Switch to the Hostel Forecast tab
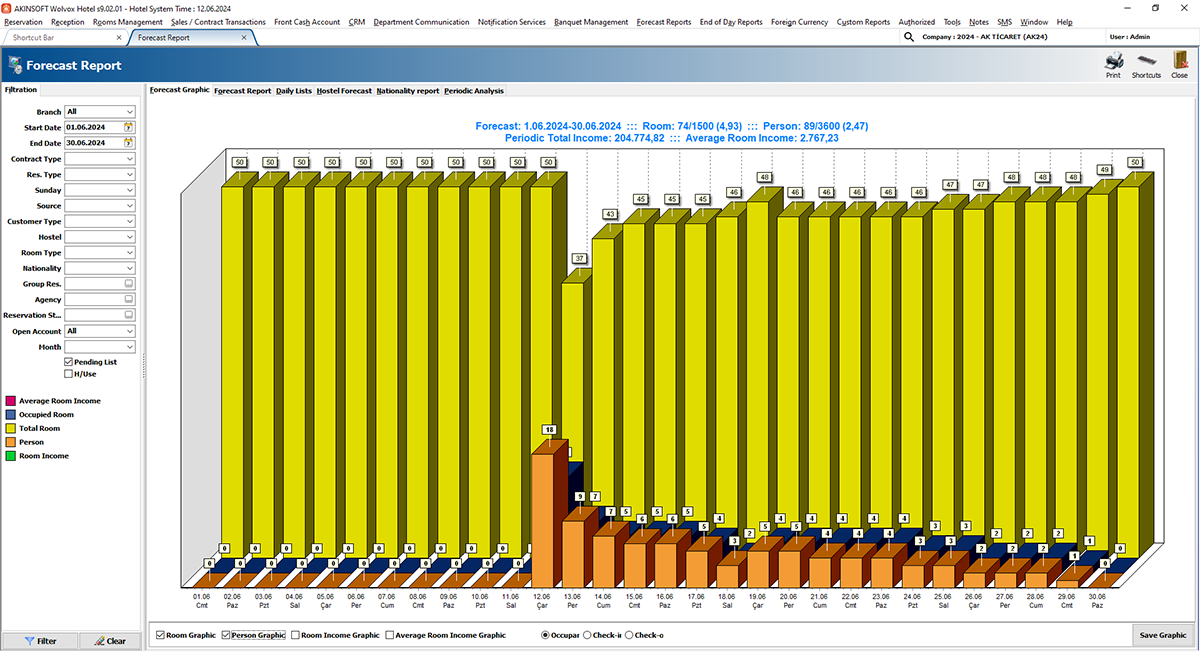1200x653 pixels. (344, 91)
